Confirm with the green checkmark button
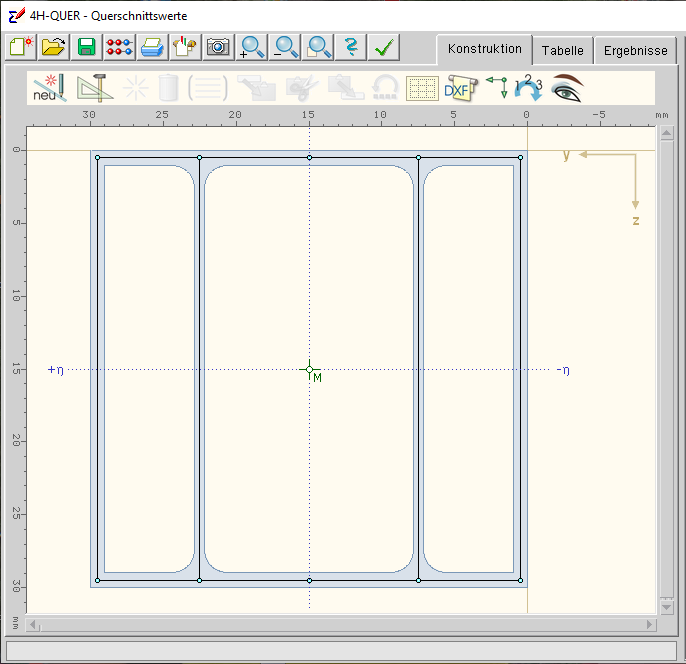 click(383, 47)
